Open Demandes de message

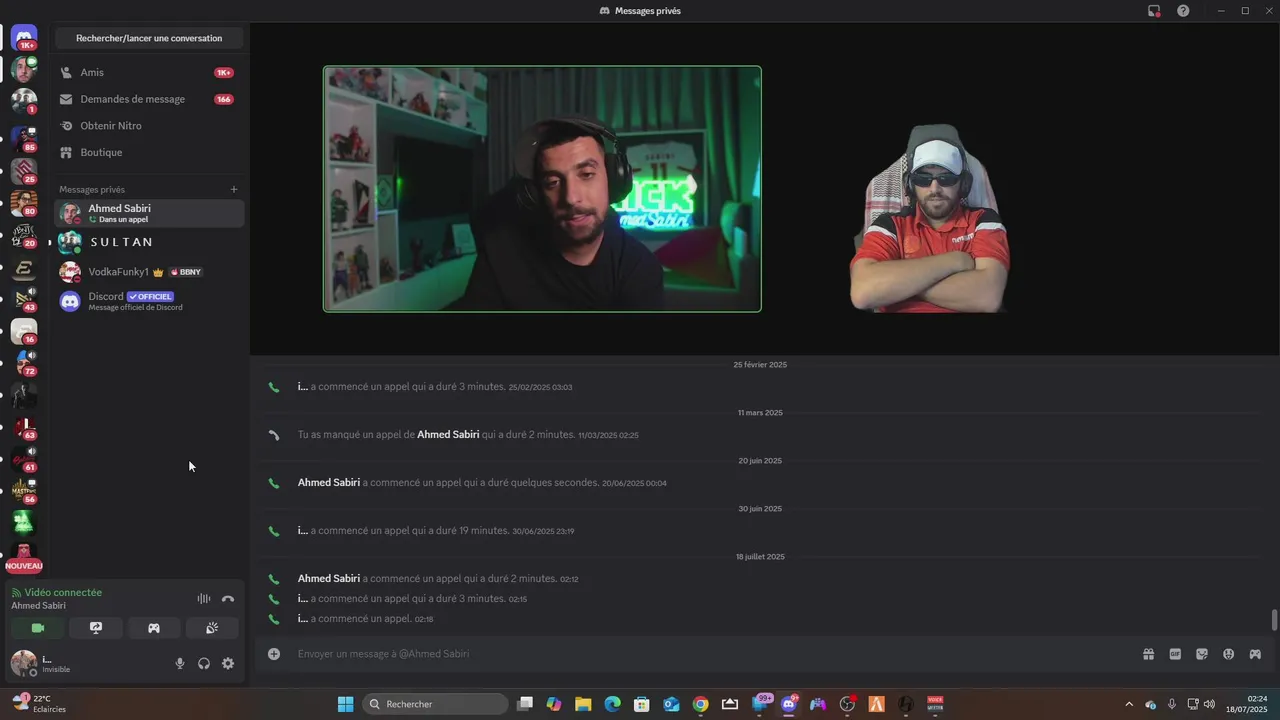point(149,99)
